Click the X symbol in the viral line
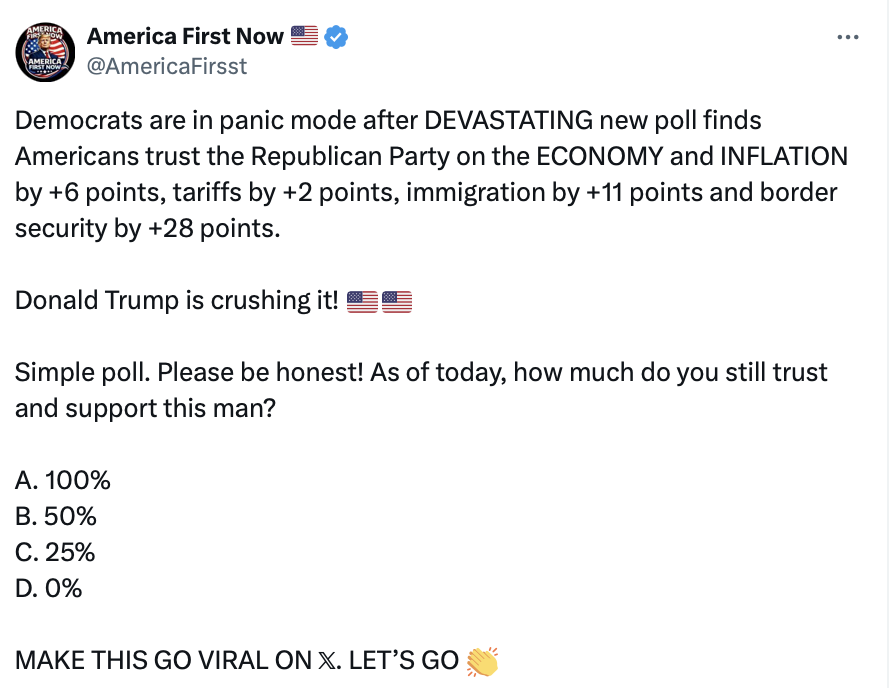Screen dimensions: 890x688 pyautogui.click(x=326, y=660)
